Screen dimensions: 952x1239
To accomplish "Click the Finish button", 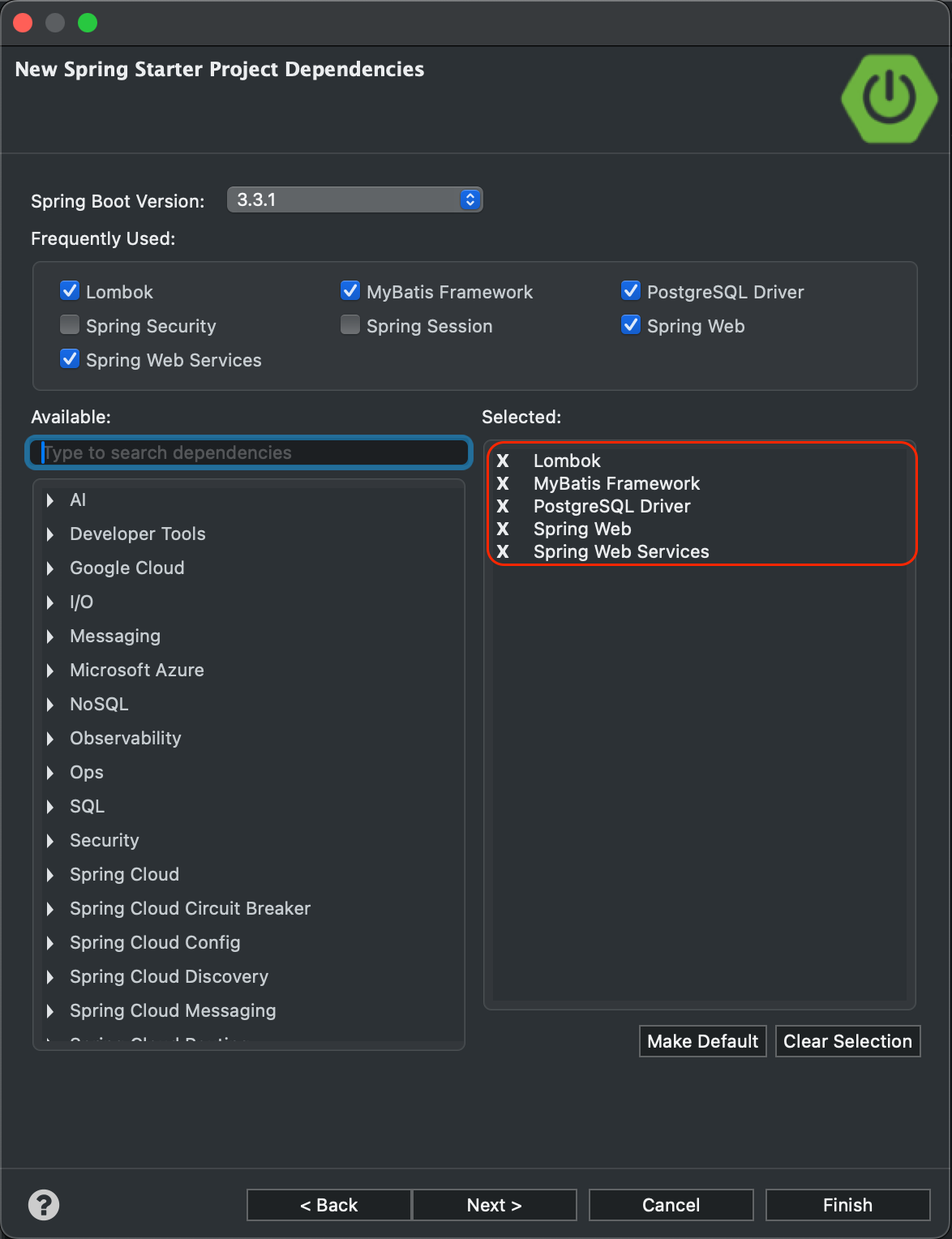I will coord(847,1205).
